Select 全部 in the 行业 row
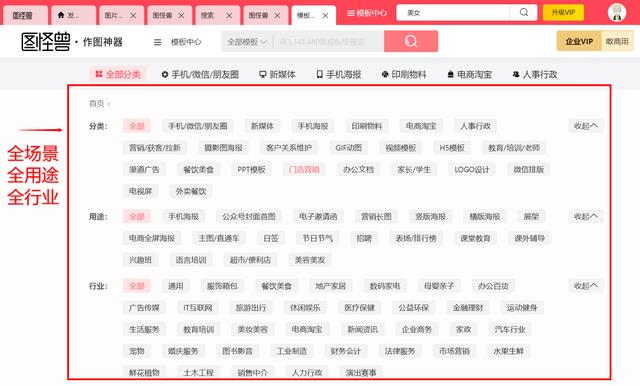 137,286
